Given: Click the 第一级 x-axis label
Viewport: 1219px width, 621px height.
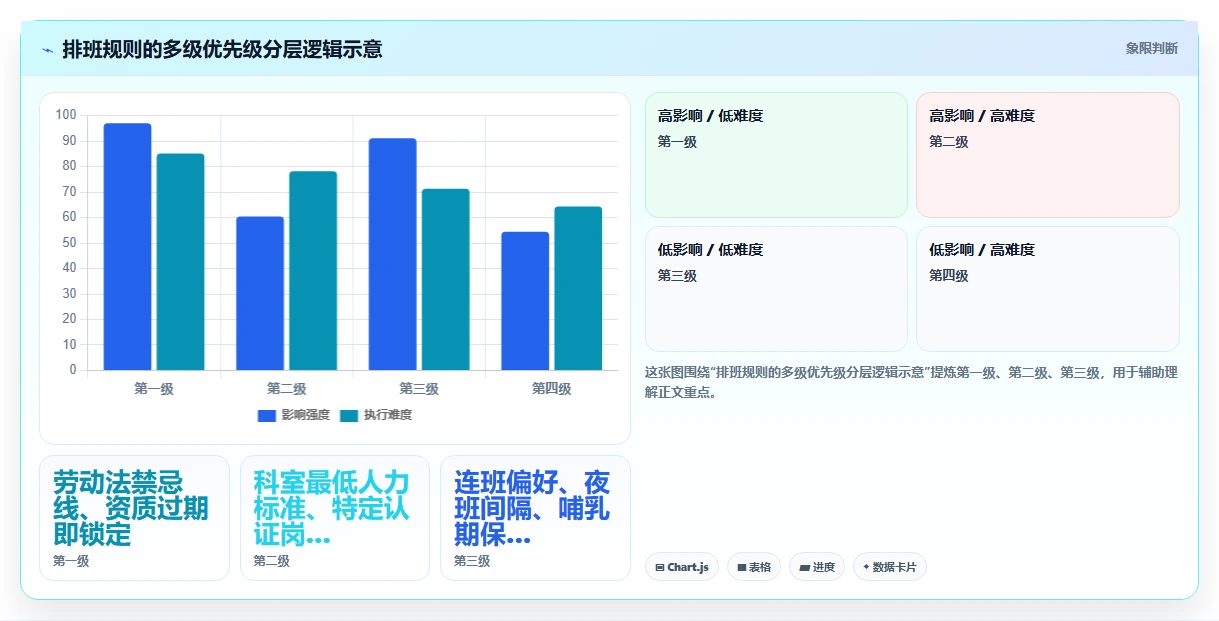Looking at the screenshot, I should [x=154, y=389].
